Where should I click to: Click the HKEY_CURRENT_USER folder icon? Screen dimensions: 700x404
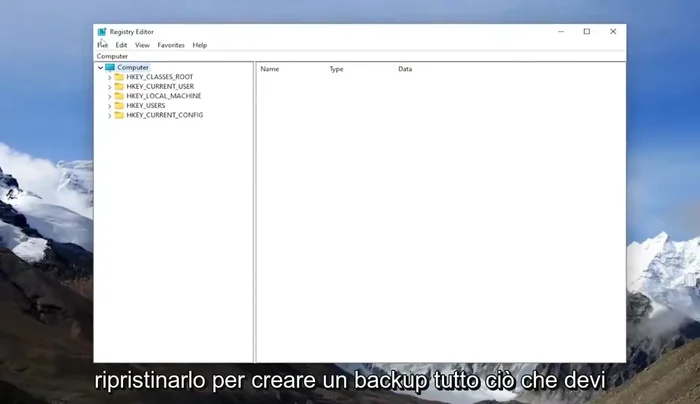119,86
